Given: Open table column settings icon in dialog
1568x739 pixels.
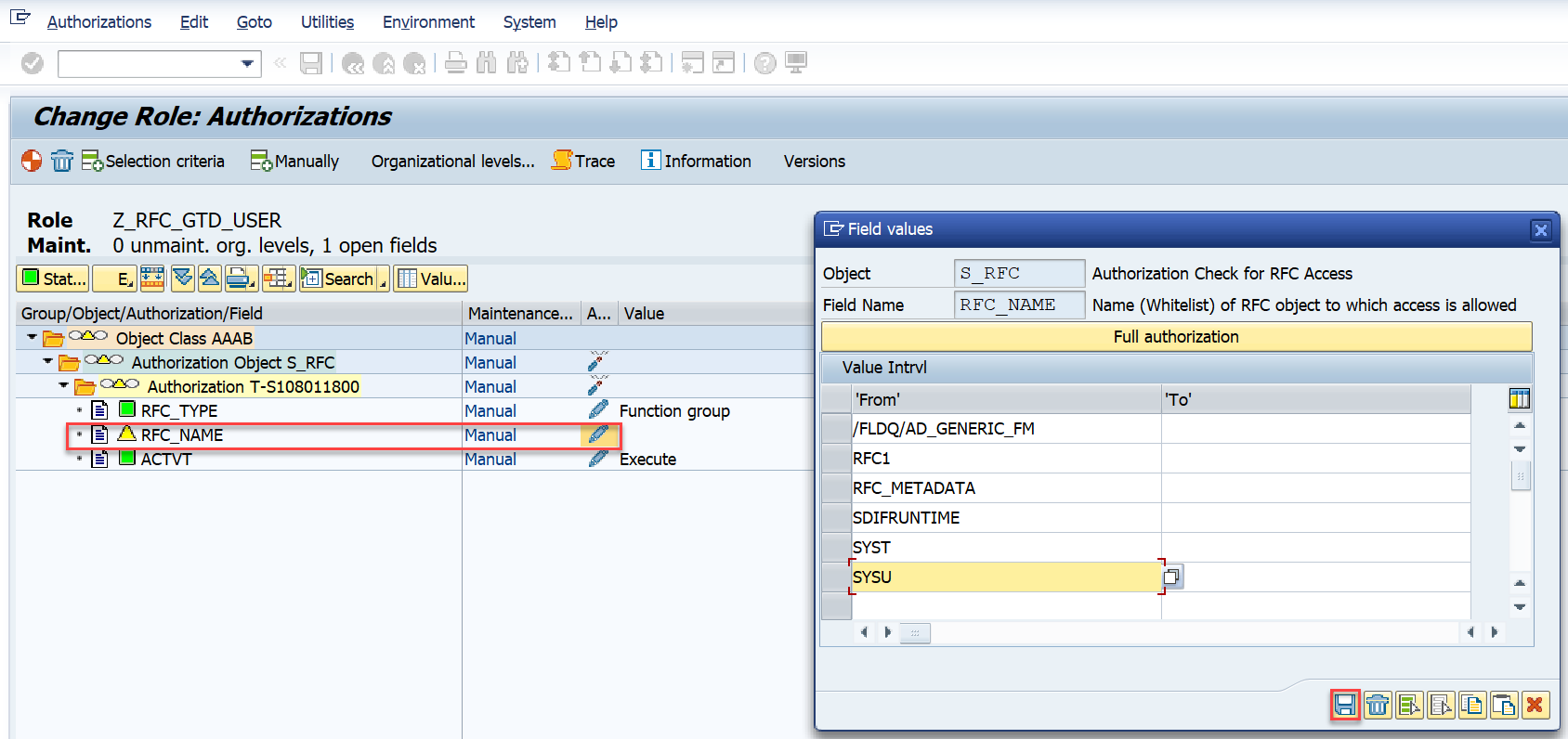Looking at the screenshot, I should click(1520, 399).
